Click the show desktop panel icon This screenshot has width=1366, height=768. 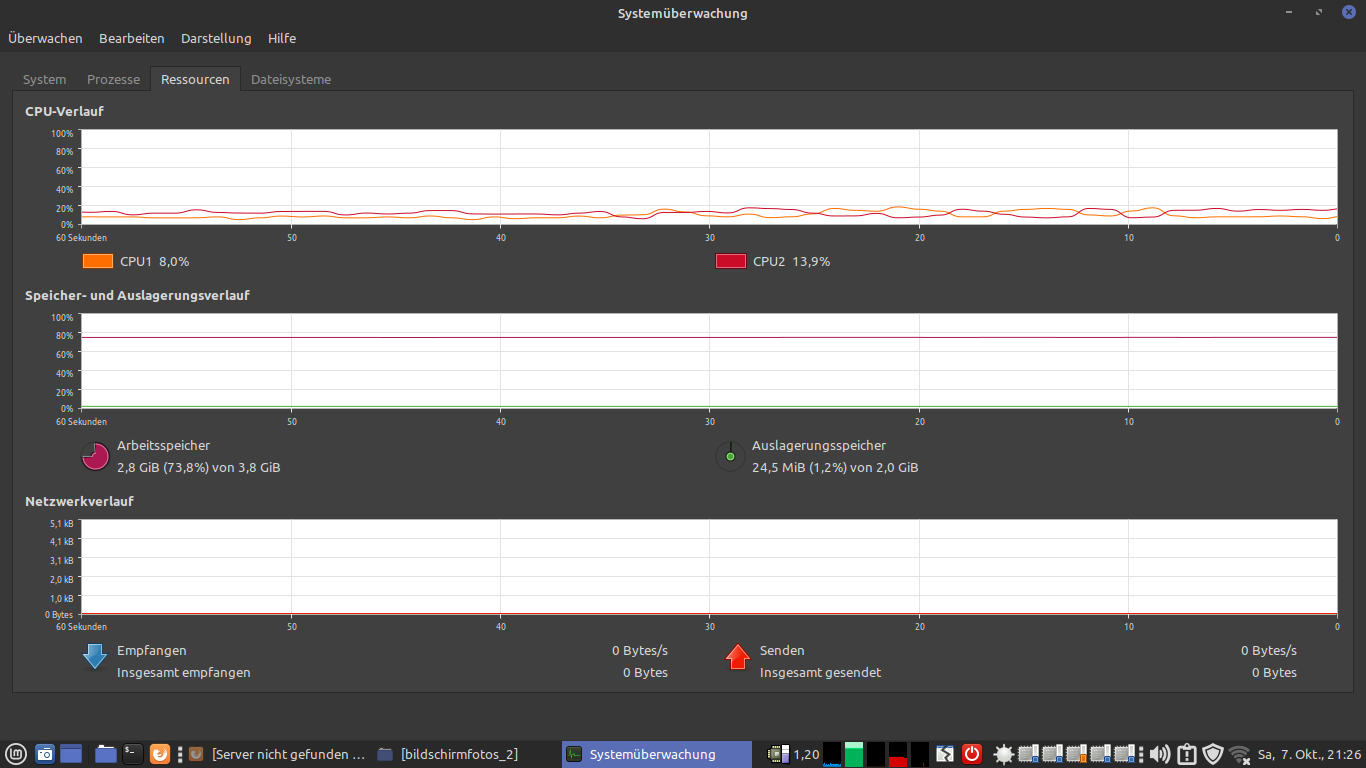(71, 754)
